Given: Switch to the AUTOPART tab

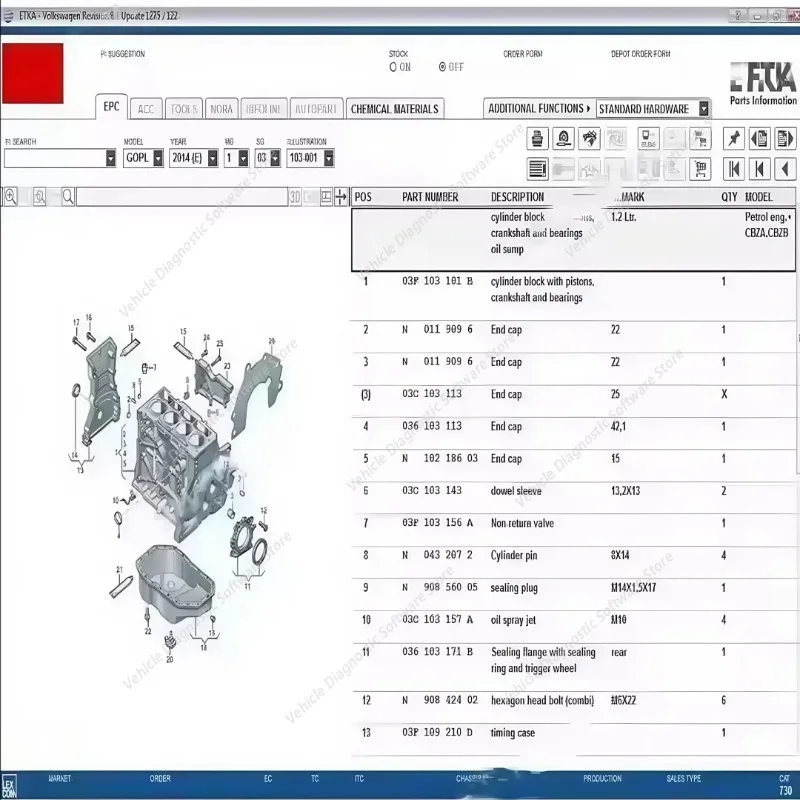Looking at the screenshot, I should click(316, 109).
